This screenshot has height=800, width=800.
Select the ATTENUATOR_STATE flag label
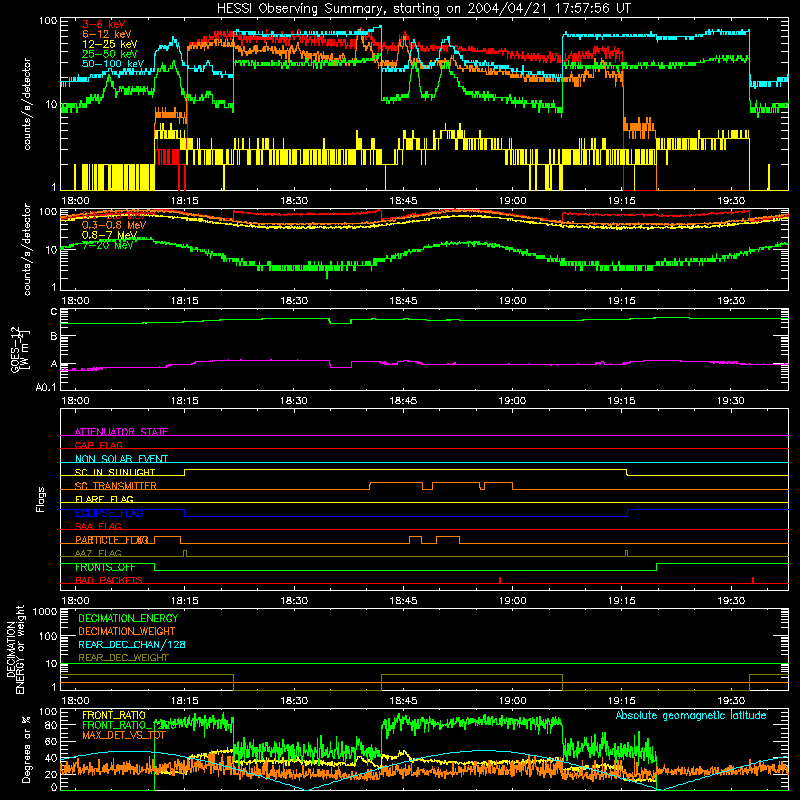tap(121, 432)
